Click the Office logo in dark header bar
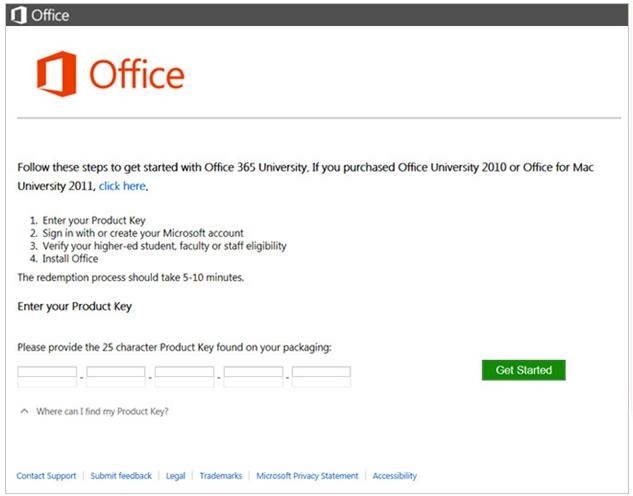The height and width of the screenshot is (496, 633). 40,15
